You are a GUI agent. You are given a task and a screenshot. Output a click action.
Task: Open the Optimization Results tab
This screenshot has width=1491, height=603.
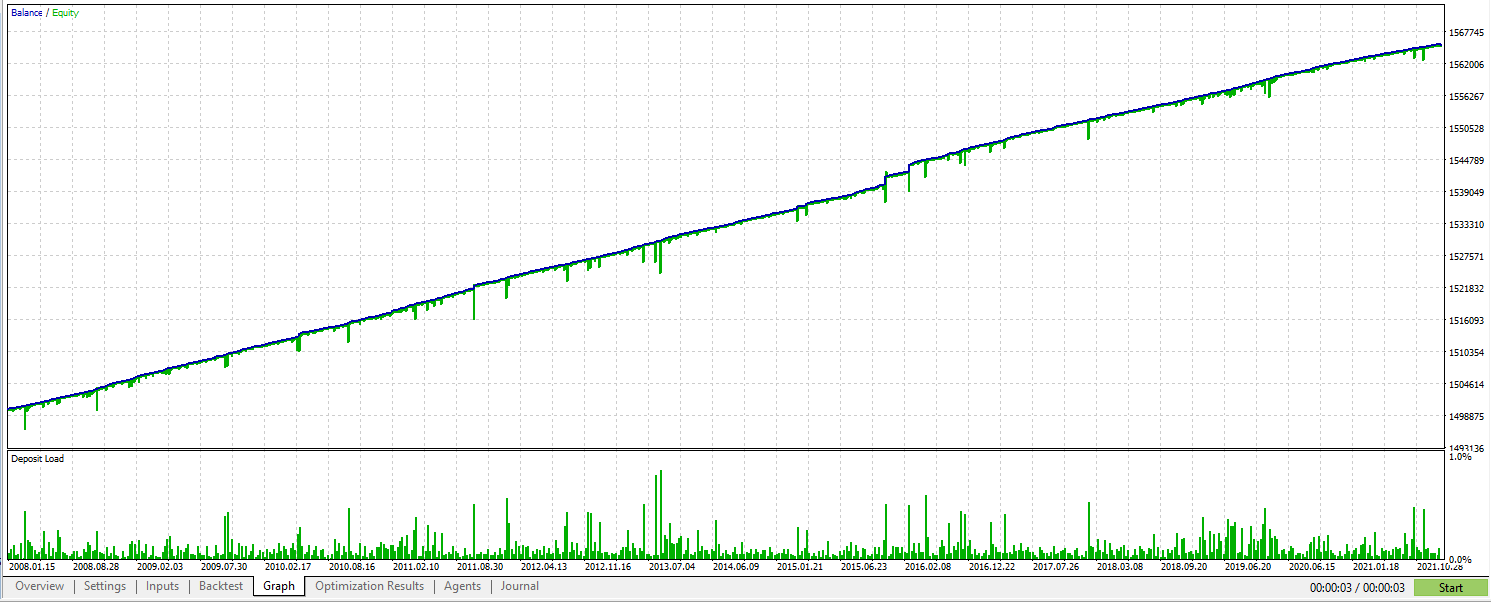(x=370, y=587)
